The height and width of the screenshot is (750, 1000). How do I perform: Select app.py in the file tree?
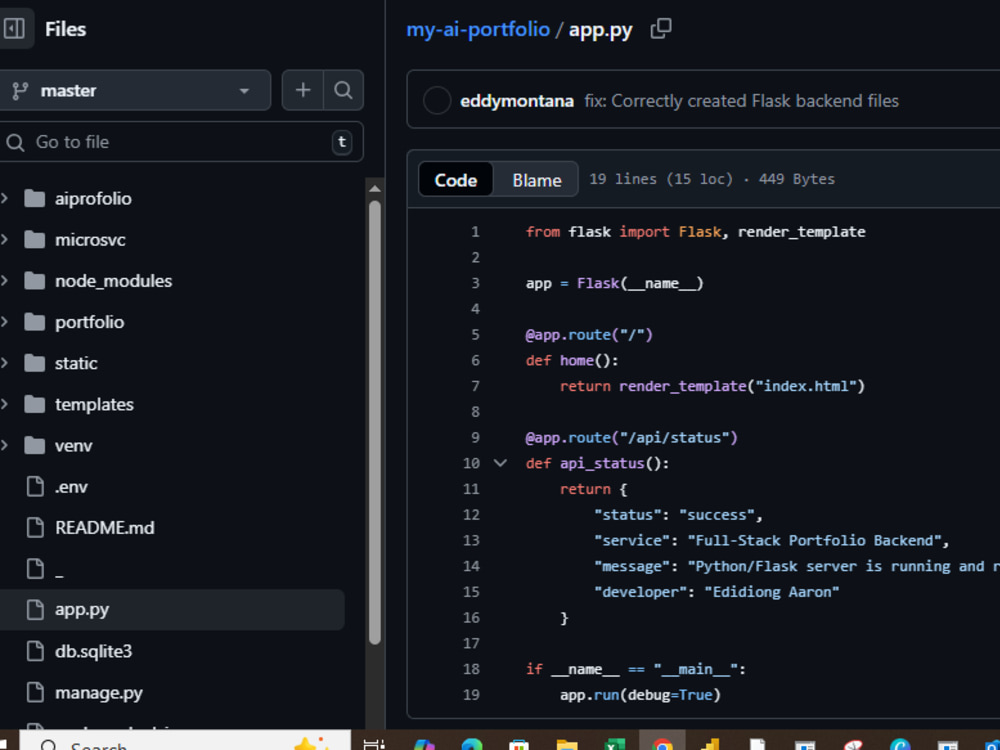pyautogui.click(x=171, y=610)
